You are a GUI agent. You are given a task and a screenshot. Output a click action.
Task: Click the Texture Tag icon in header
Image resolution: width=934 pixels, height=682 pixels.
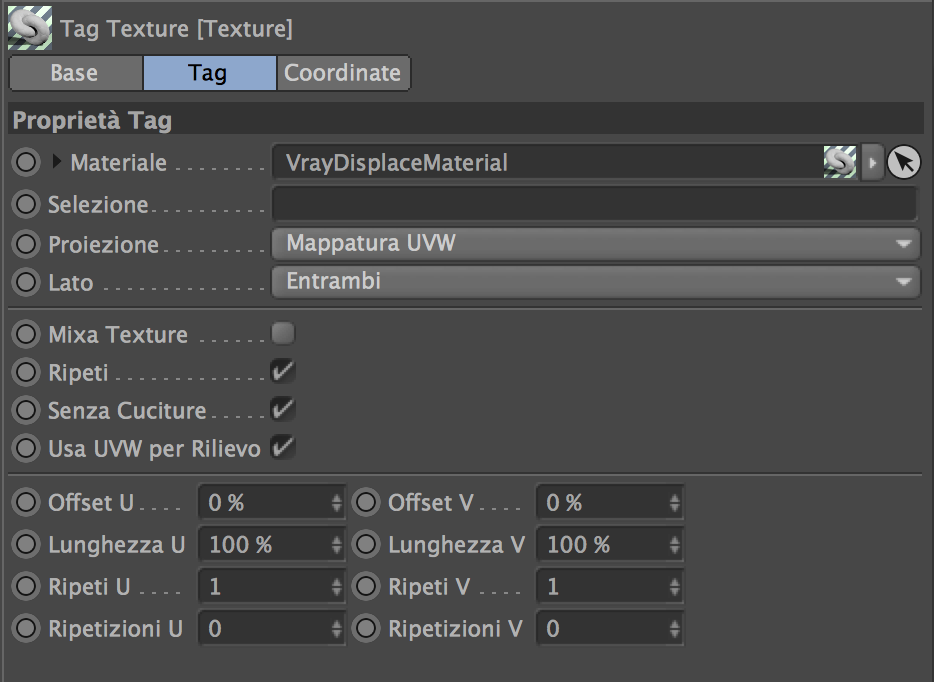point(29,29)
